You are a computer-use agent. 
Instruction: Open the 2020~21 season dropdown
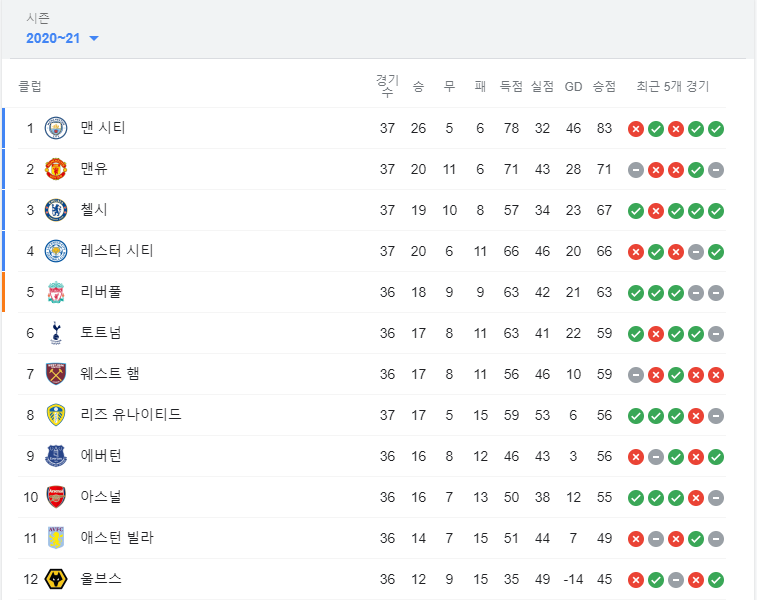click(62, 38)
